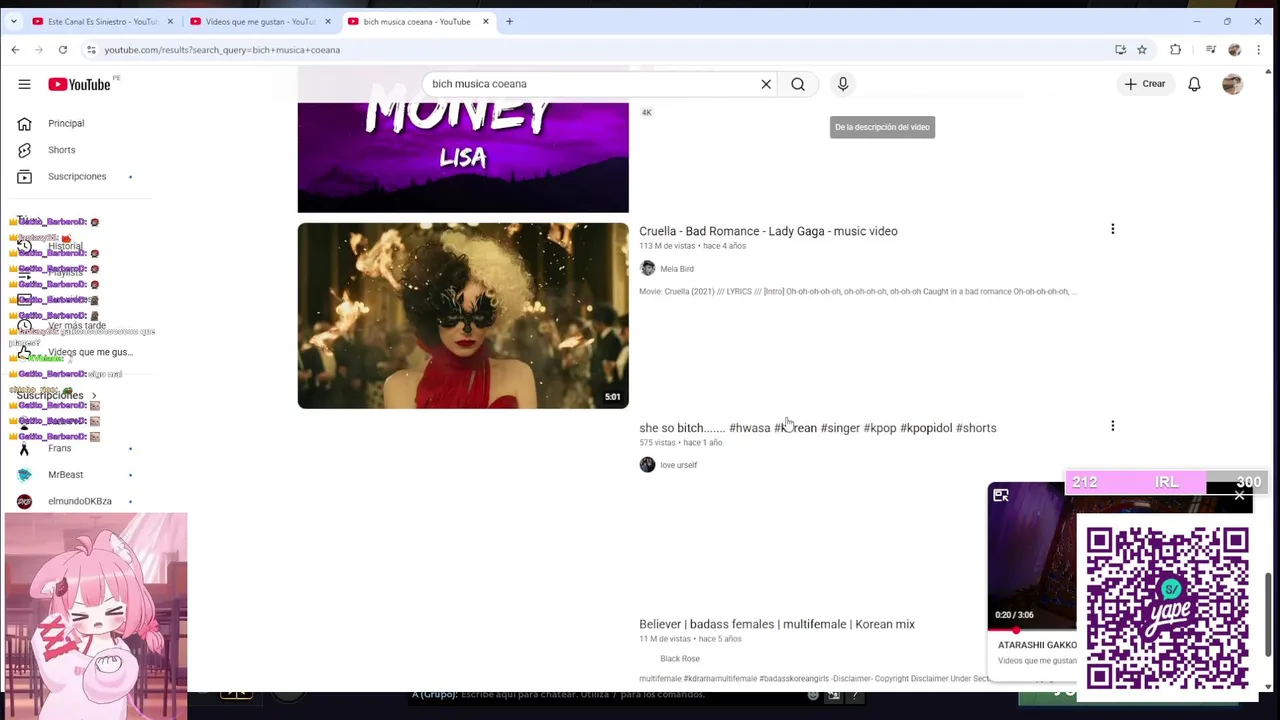Go to YouTube home via the logo
This screenshot has width=1280, height=720.
[80, 84]
